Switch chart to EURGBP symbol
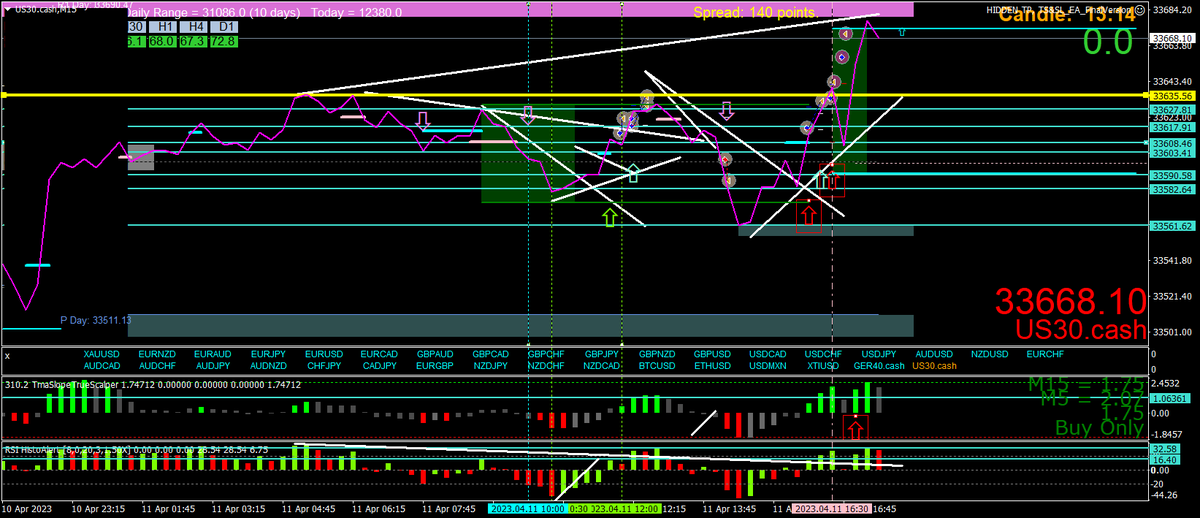This screenshot has width=1200, height=518. tap(435, 366)
